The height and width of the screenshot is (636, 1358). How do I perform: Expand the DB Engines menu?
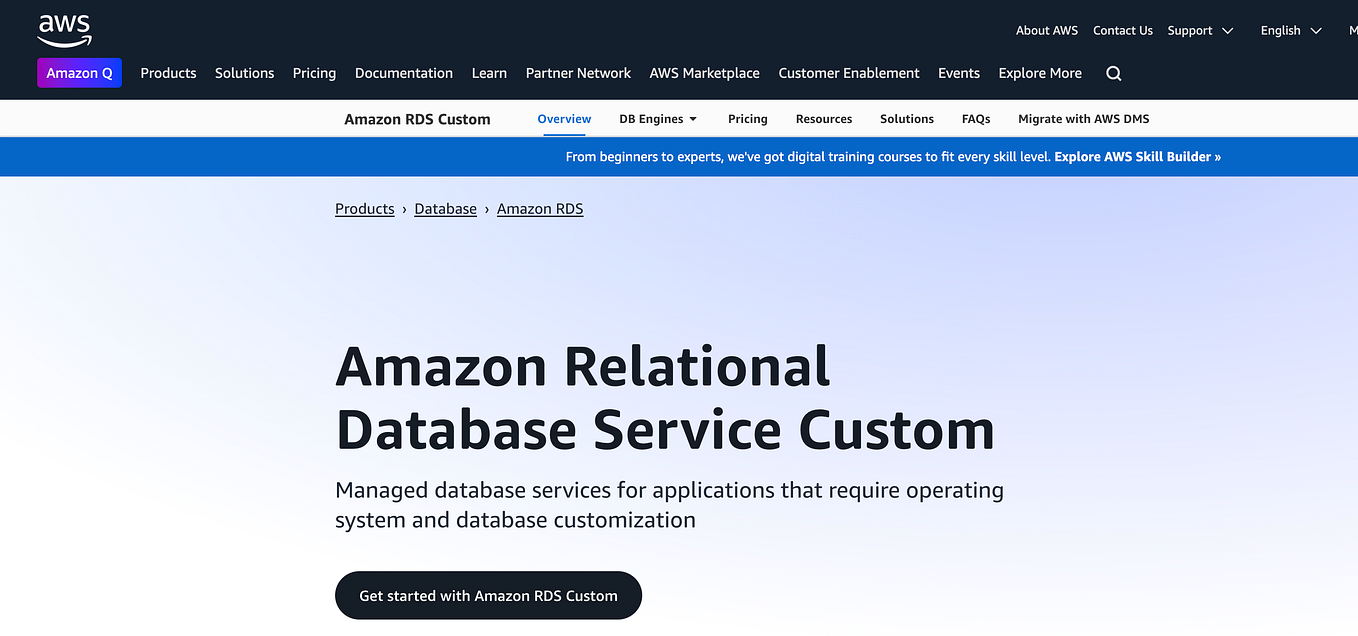tap(657, 118)
